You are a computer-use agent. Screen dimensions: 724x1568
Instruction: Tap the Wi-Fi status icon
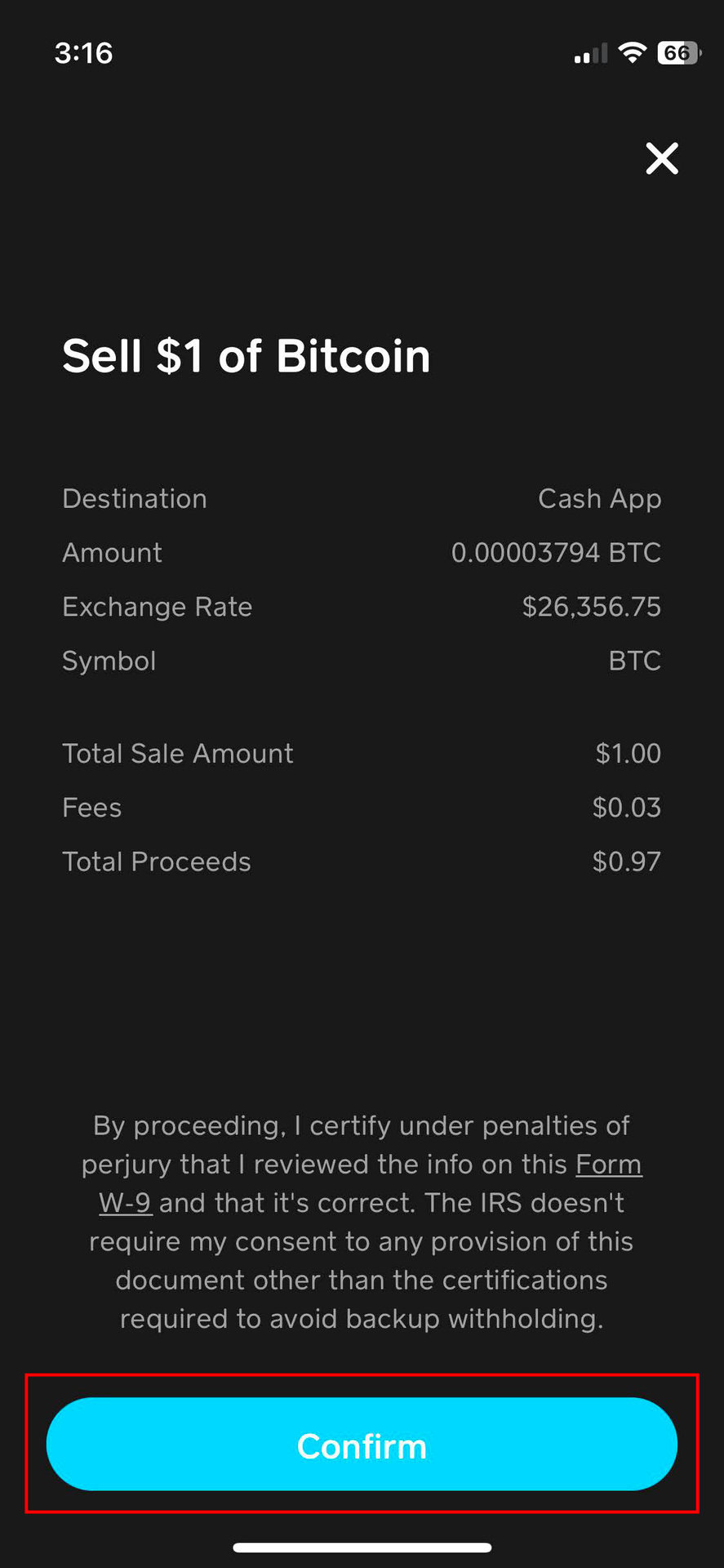632,53
